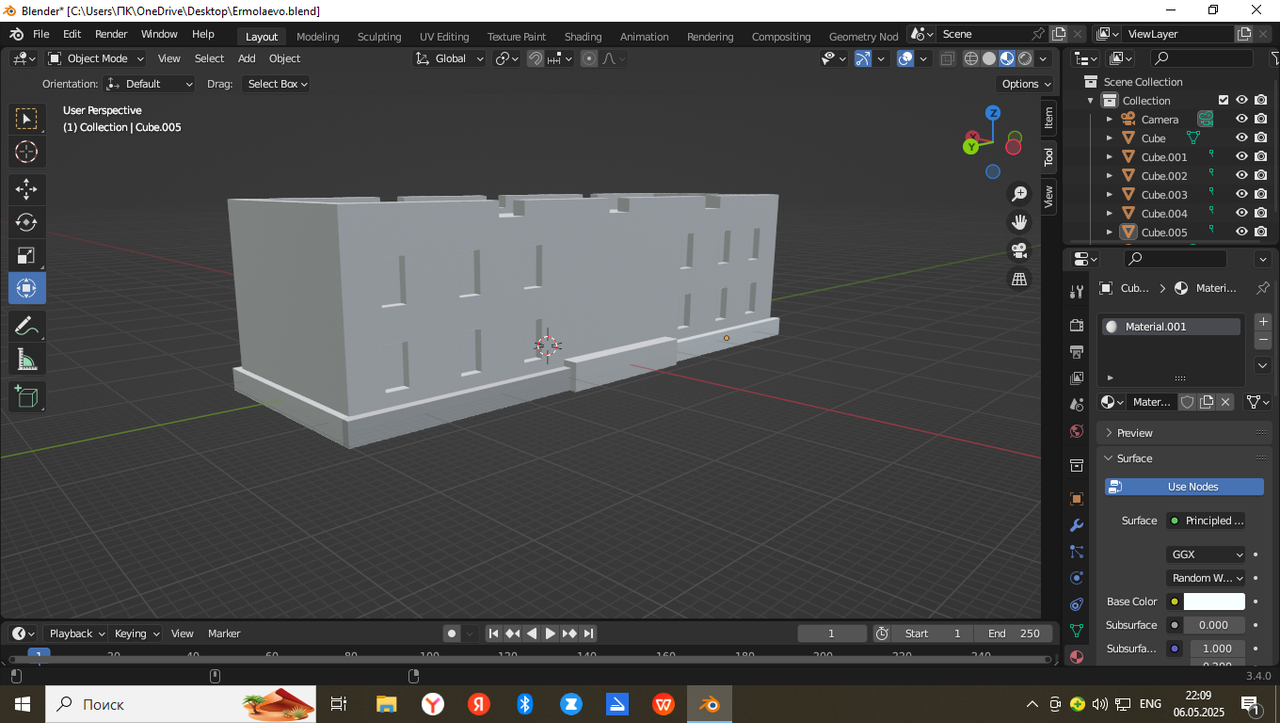This screenshot has height=723, width=1280.
Task: Hide Camera in viewport via eye icon
Action: click(1241, 119)
